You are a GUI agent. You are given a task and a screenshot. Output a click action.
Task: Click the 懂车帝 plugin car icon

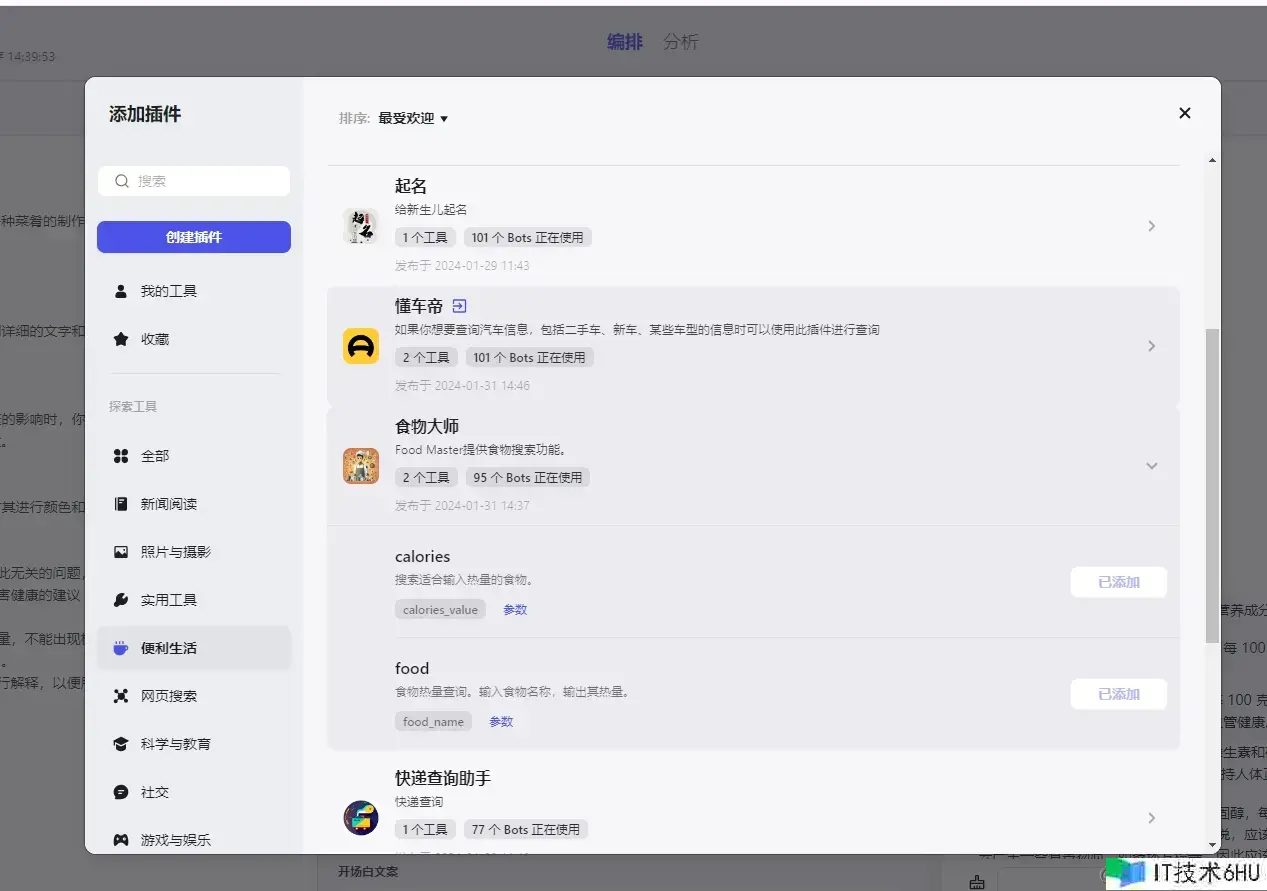[360, 346]
